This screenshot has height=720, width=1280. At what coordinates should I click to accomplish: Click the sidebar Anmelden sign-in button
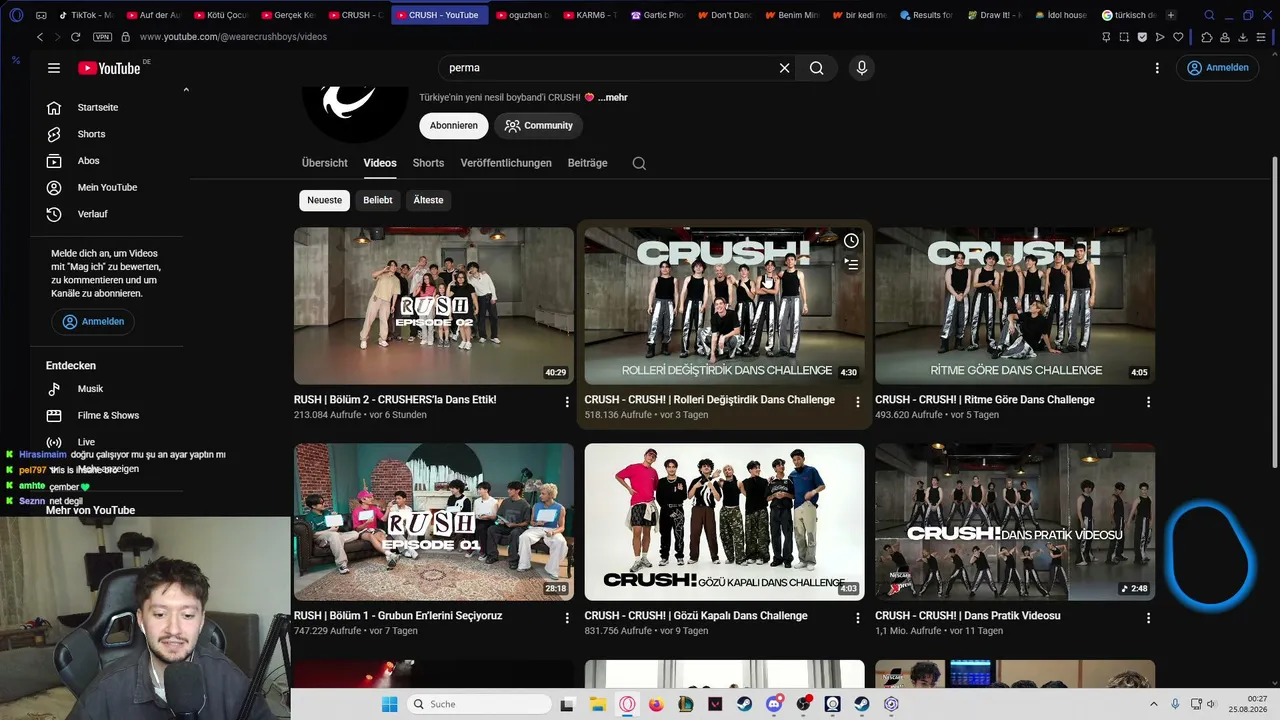93,322
